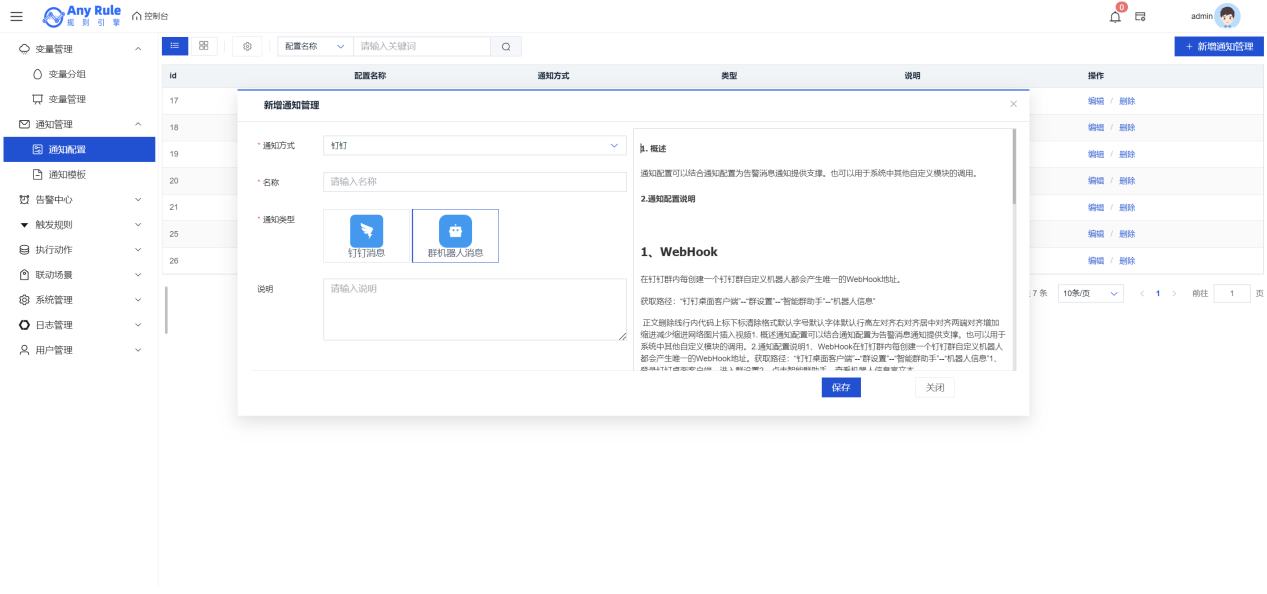Open the 通知方式 dropdown showing 钉钉
1267x594 pixels.
[x=474, y=146]
